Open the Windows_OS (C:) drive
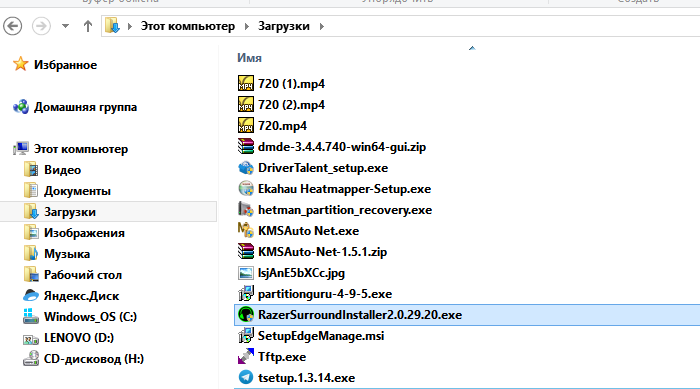700x389 pixels. 90,317
